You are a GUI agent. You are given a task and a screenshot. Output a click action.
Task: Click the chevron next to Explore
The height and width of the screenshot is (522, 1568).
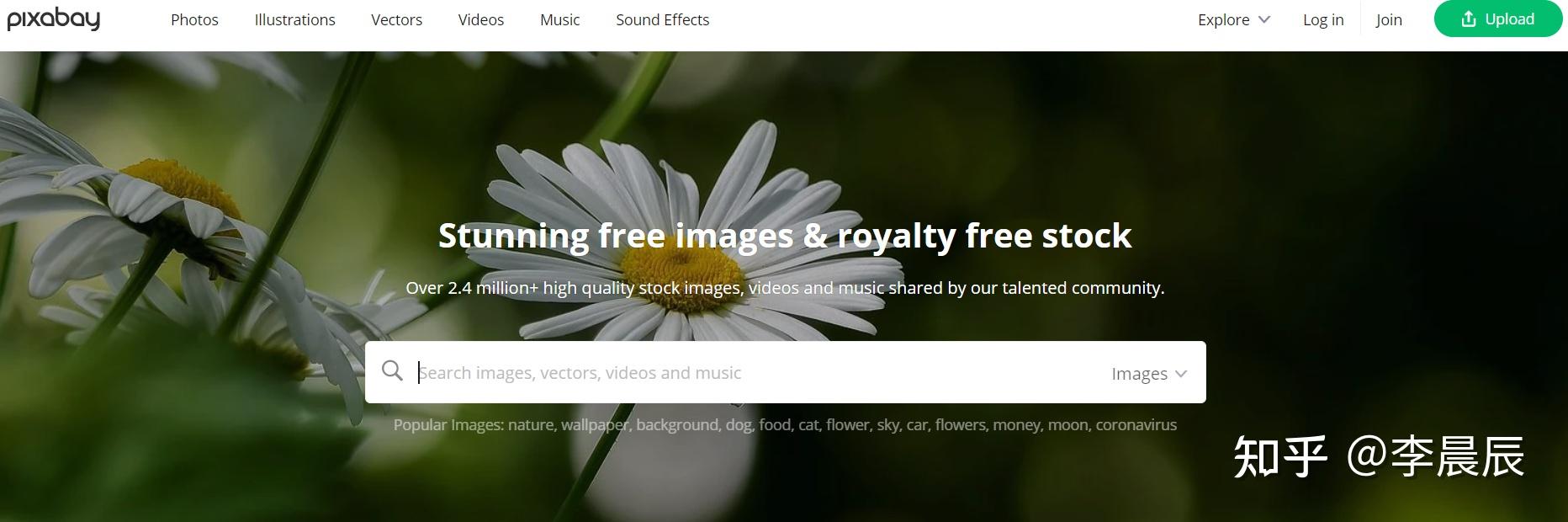(x=1263, y=19)
